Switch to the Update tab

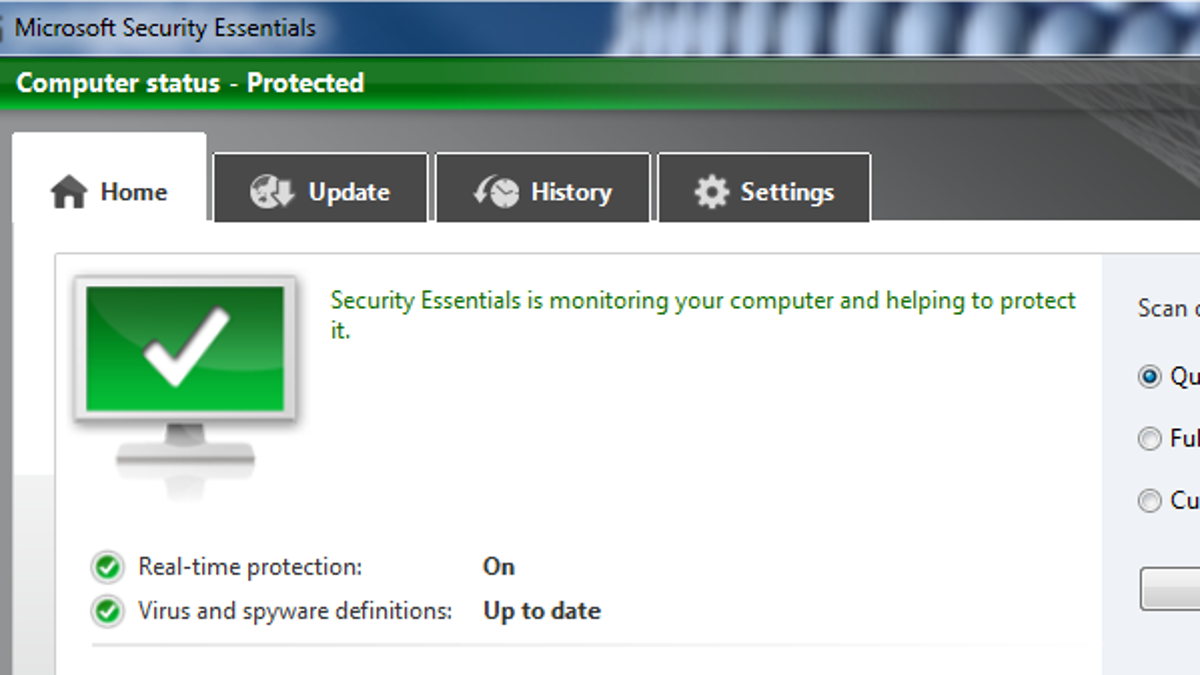(x=320, y=187)
